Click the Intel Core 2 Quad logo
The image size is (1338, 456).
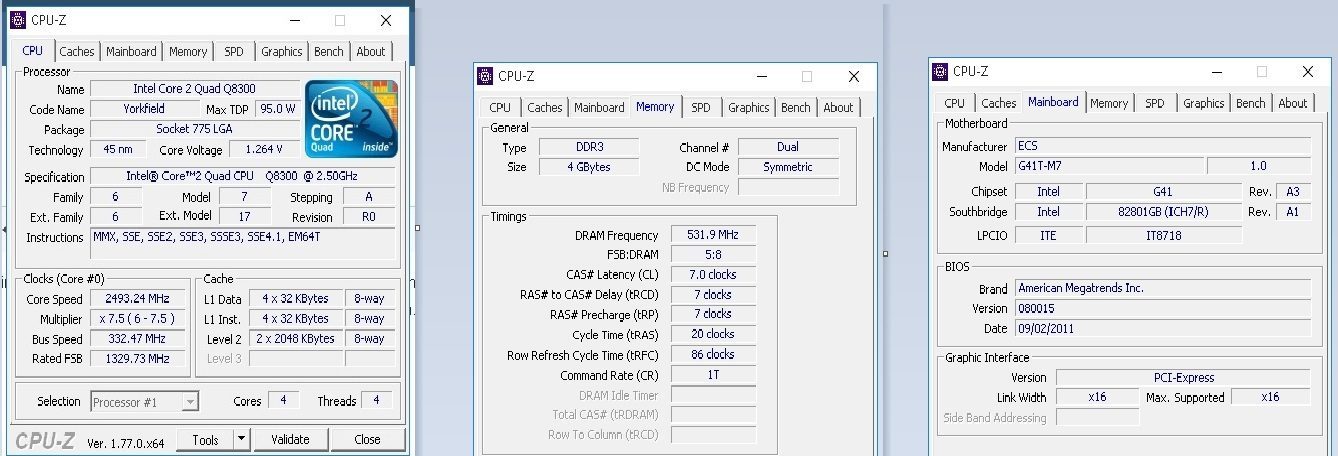pos(349,119)
